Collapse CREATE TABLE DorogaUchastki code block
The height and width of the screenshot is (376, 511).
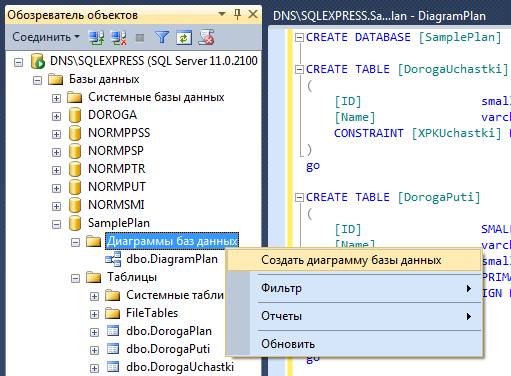(x=299, y=69)
